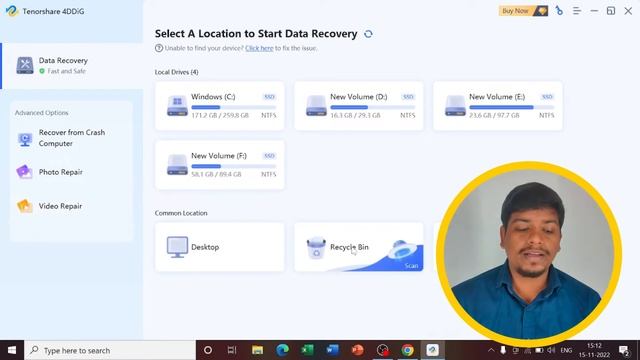Click the Desktop monitor icon
The height and width of the screenshot is (360, 640).
[x=177, y=247]
